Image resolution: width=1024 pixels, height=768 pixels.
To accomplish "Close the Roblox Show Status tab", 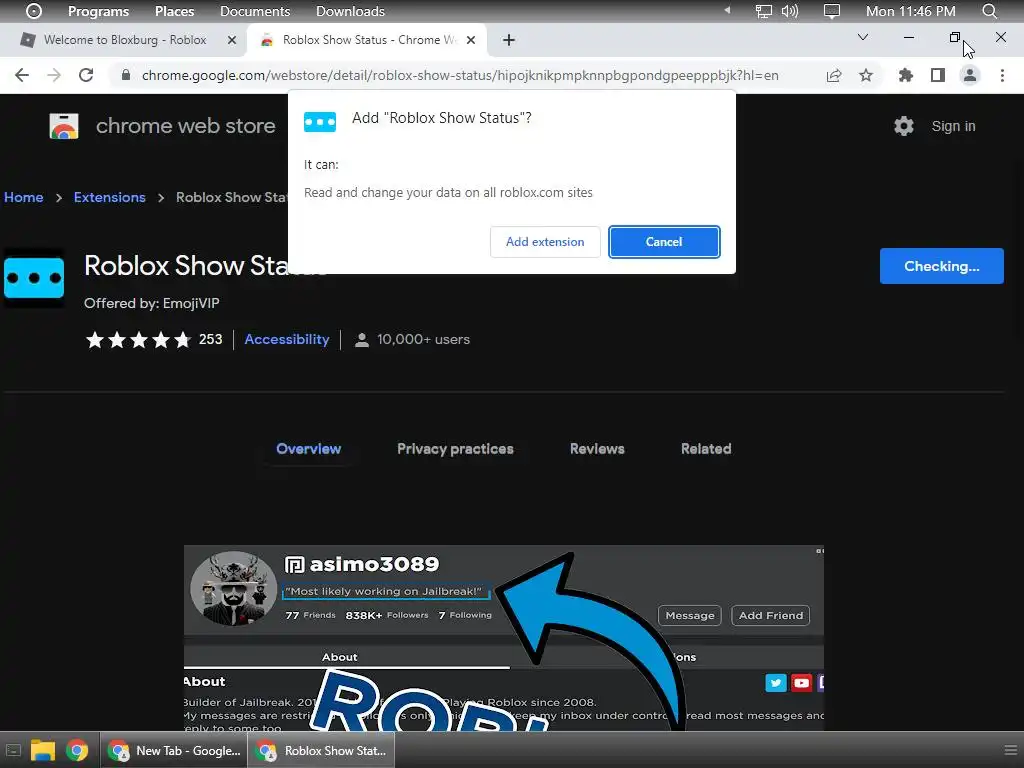I will (471, 40).
